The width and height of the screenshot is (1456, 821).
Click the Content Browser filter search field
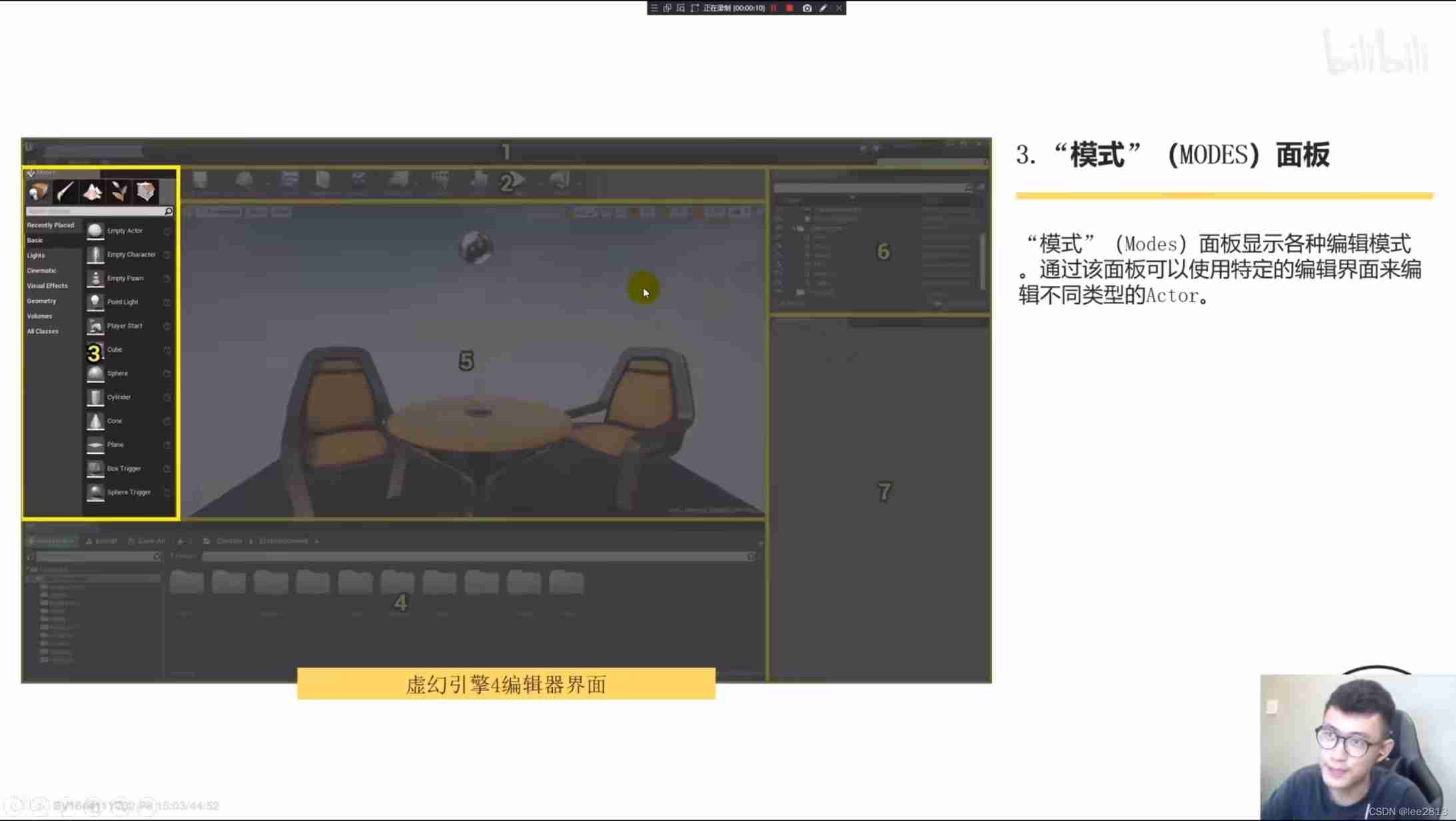click(x=478, y=556)
